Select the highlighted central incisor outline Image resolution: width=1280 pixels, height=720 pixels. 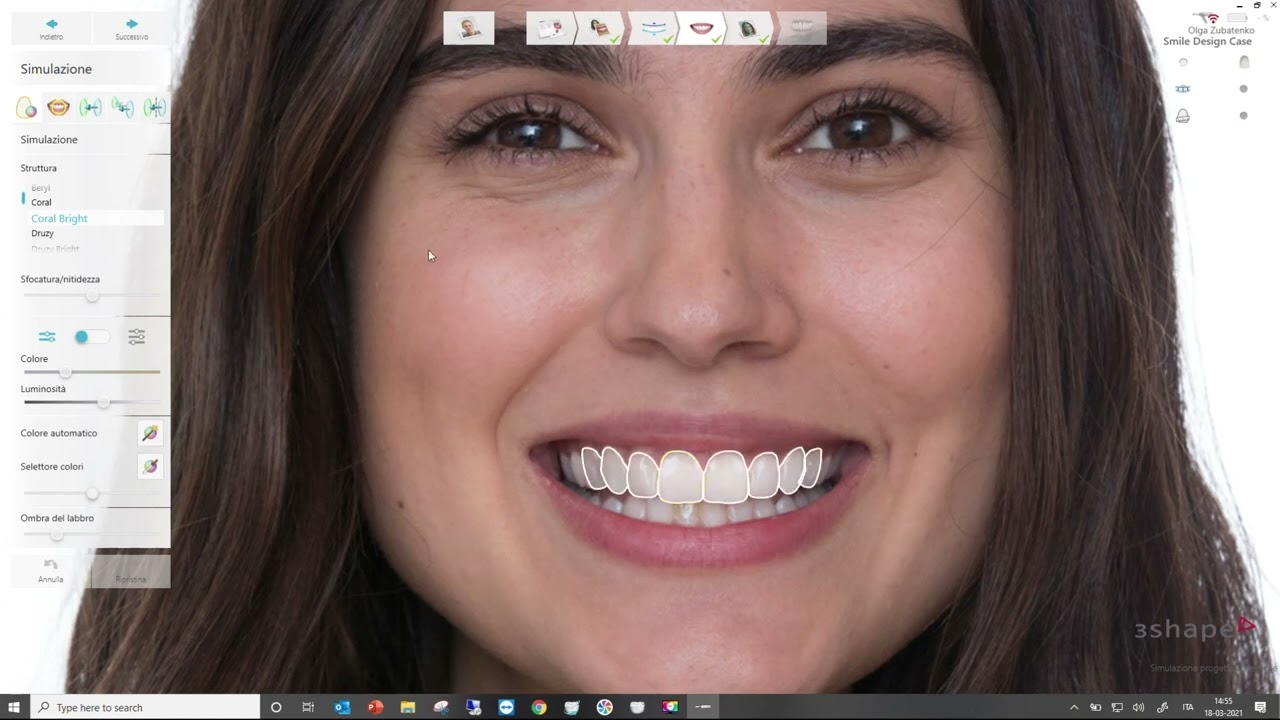(680, 477)
